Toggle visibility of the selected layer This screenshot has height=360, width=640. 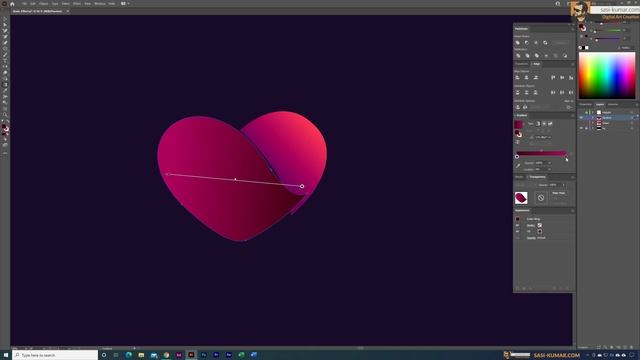[581, 118]
